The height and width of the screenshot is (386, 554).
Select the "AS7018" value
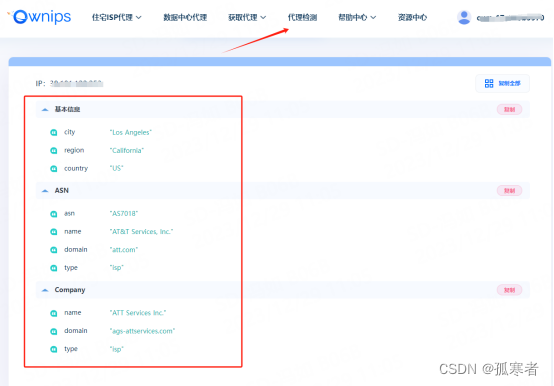tap(124, 213)
